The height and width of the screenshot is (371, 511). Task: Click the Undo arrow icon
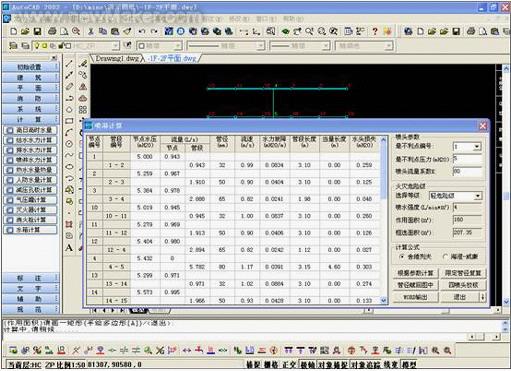[142, 31]
